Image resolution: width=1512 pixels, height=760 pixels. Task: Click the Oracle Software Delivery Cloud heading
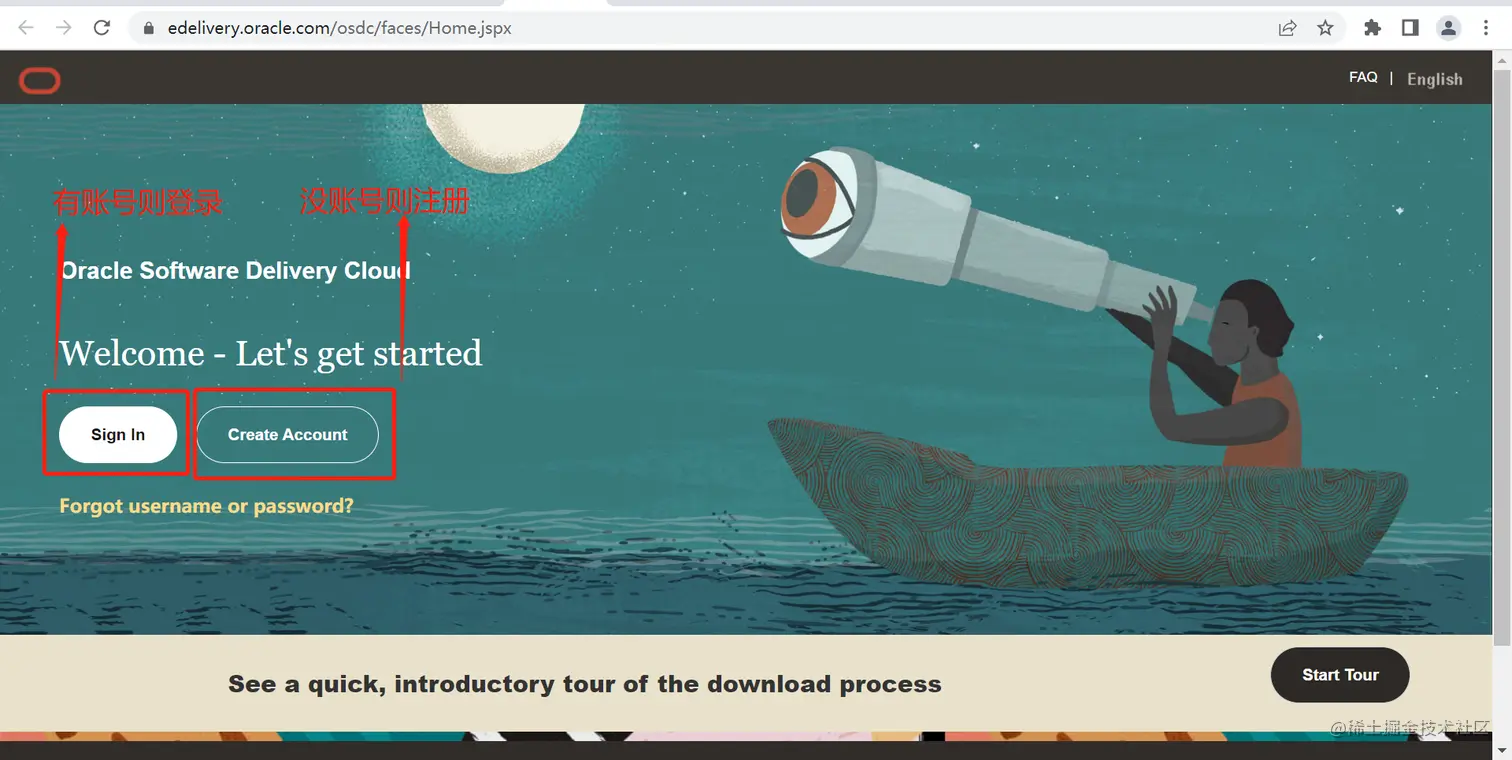[x=235, y=271]
